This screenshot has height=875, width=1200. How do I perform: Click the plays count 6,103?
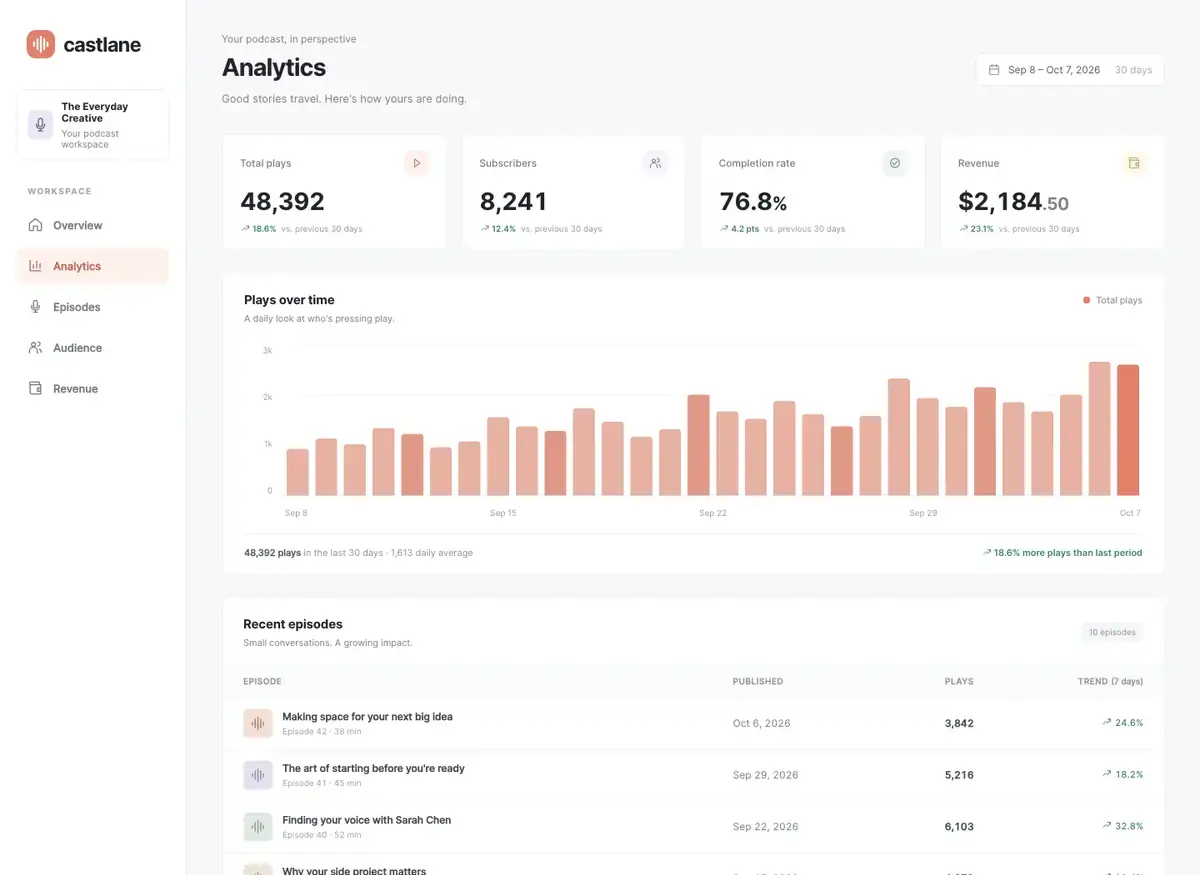pyautogui.click(x=959, y=827)
